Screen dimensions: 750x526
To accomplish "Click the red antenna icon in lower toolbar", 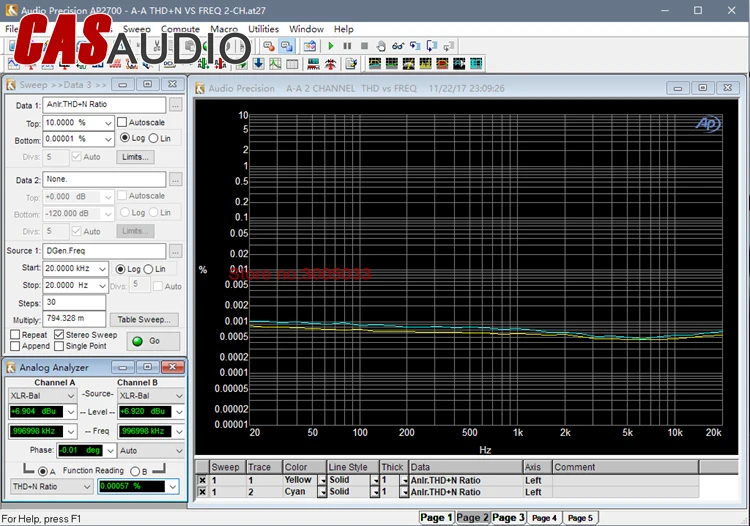I will (x=330, y=64).
